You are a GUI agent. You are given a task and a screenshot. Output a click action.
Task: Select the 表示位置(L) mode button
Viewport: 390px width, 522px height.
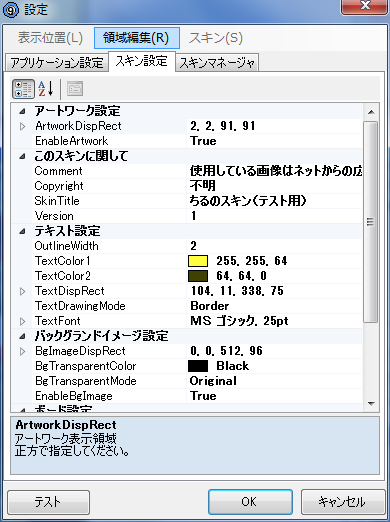pyautogui.click(x=50, y=38)
